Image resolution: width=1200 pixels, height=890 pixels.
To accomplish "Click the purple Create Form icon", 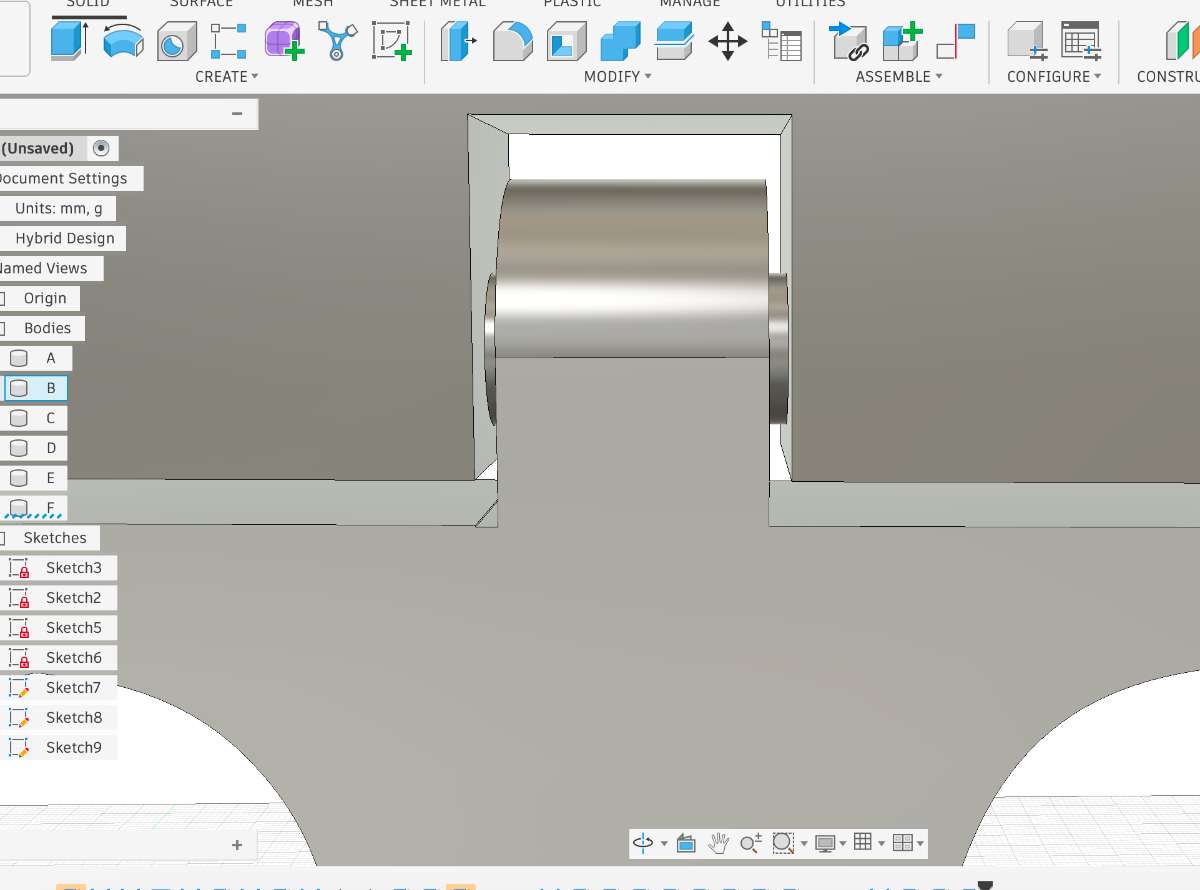I will (x=284, y=42).
